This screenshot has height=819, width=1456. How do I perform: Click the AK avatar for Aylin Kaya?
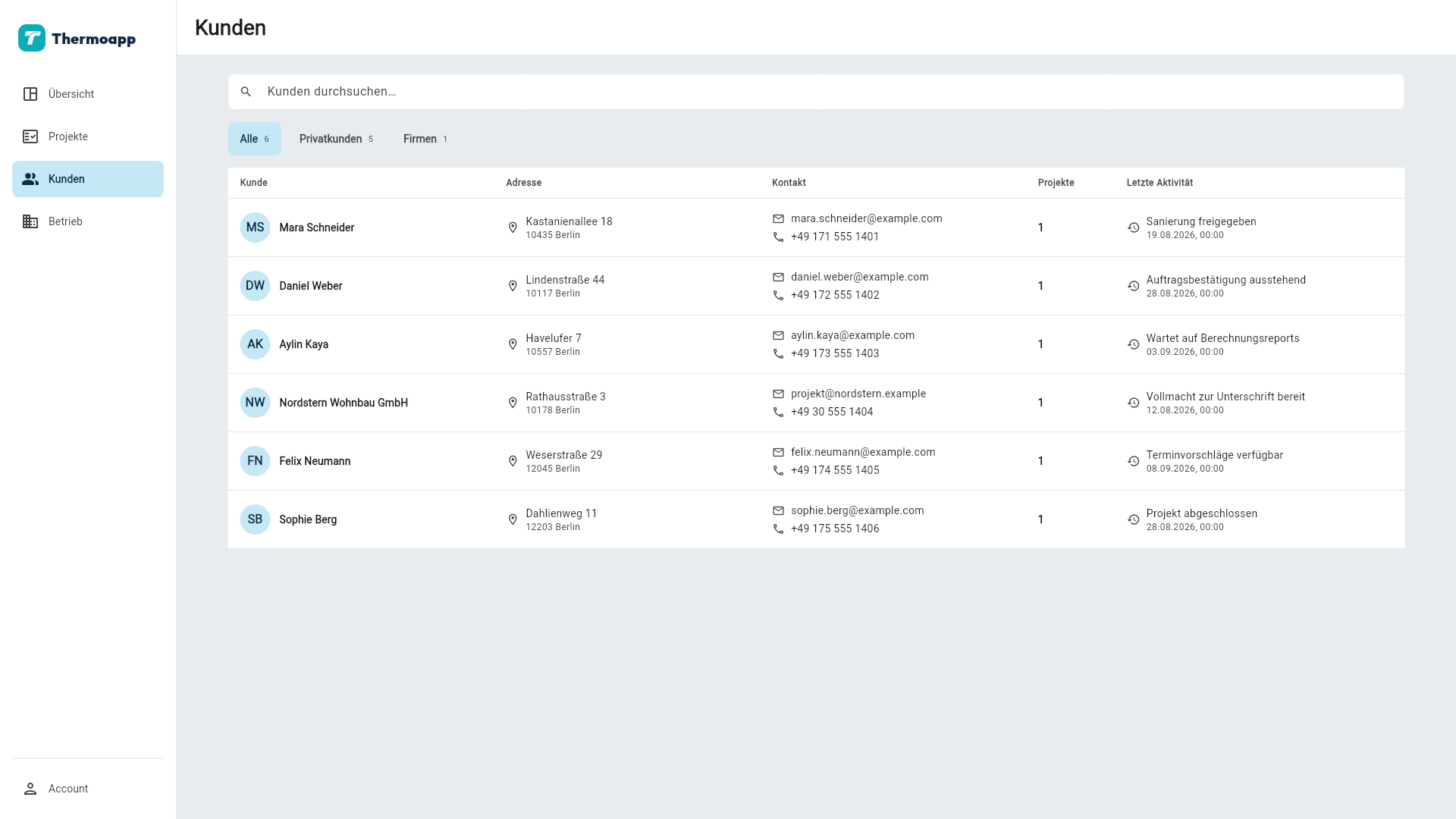(255, 344)
